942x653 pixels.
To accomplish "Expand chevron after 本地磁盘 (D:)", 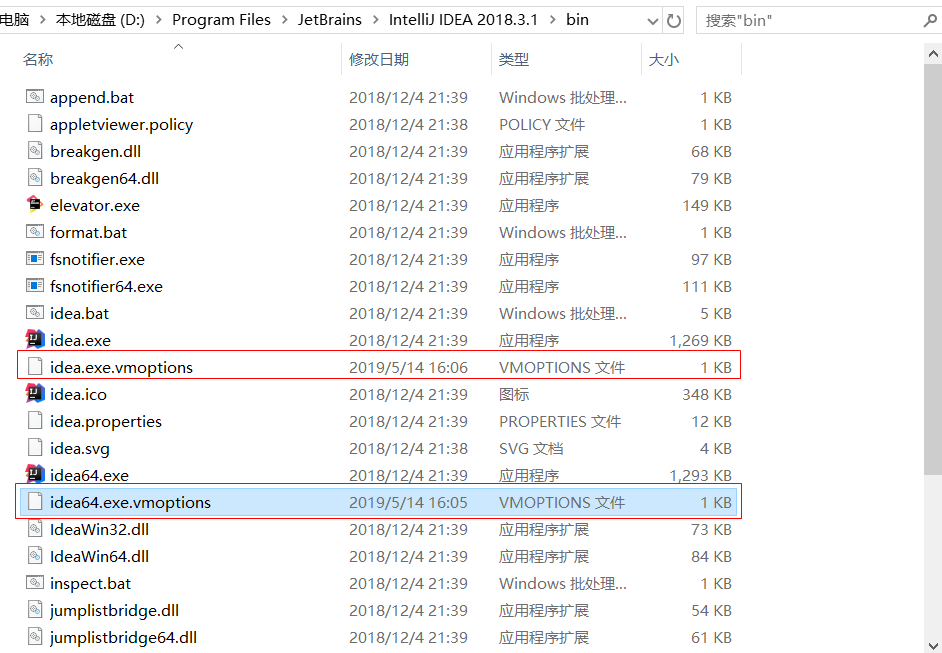I will coord(159,20).
